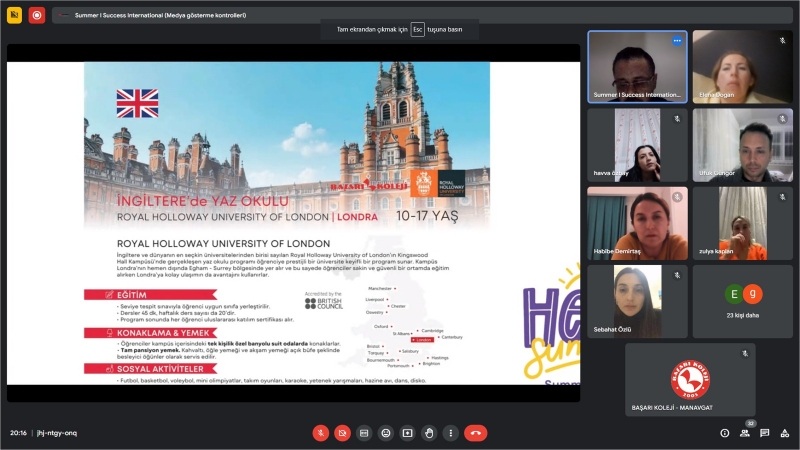The width and height of the screenshot is (800, 450).
Task: Select Ufuk Güngör video tile
Action: point(743,145)
